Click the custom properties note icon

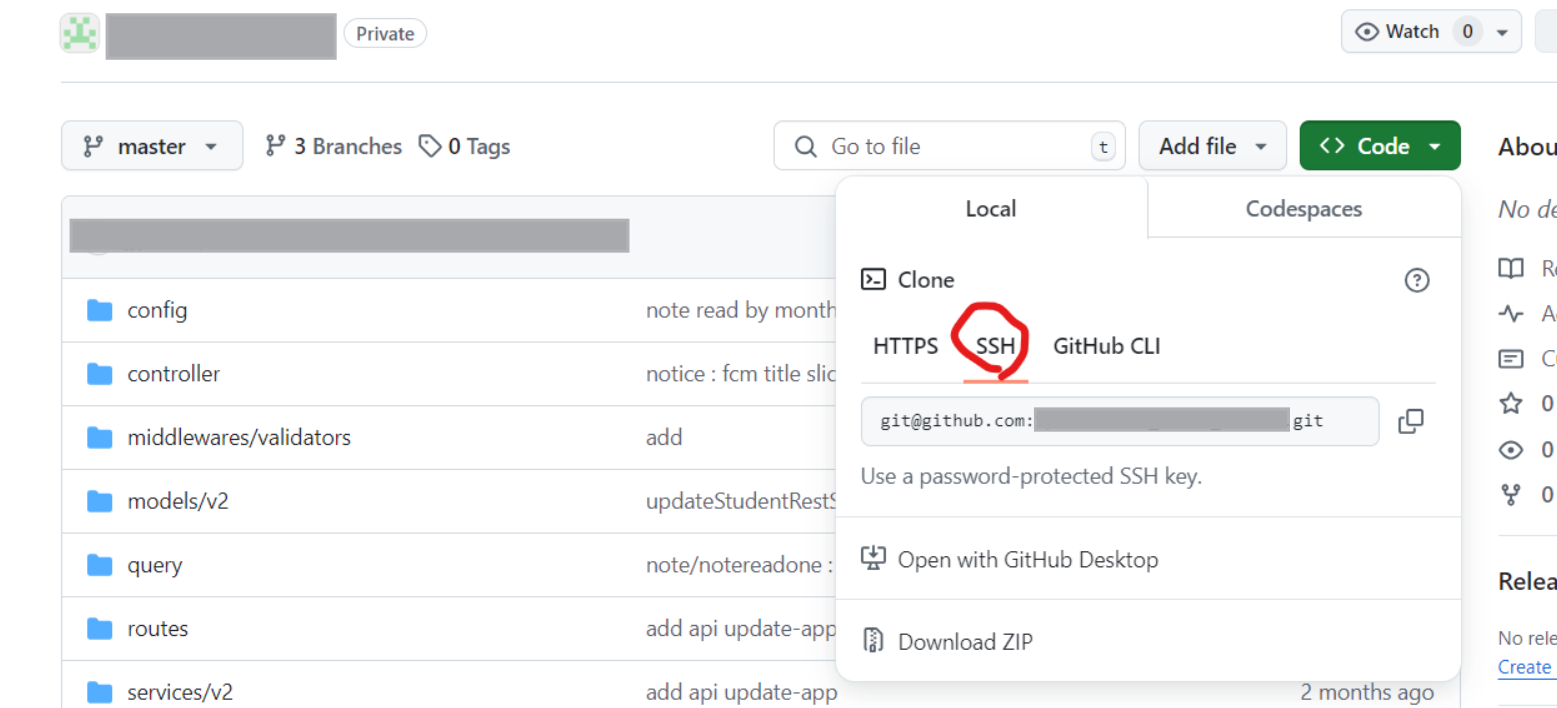(x=1511, y=358)
